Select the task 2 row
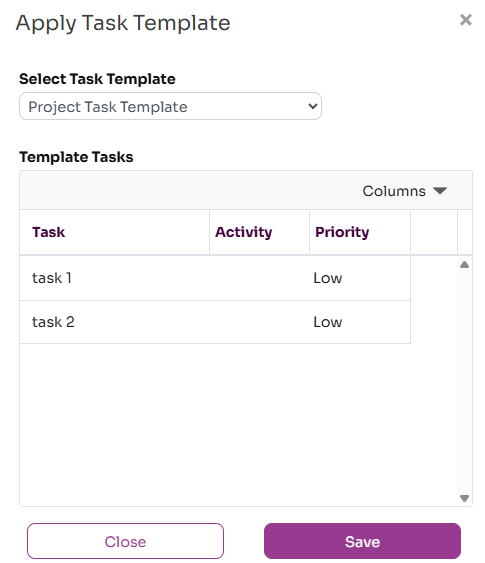Viewport: 485px width, 563px height. [x=215, y=322]
